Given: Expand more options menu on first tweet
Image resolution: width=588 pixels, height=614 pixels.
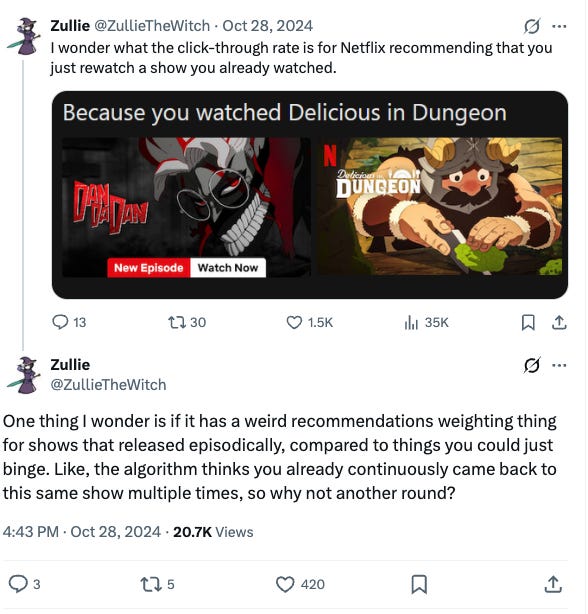Looking at the screenshot, I should coord(559,27).
